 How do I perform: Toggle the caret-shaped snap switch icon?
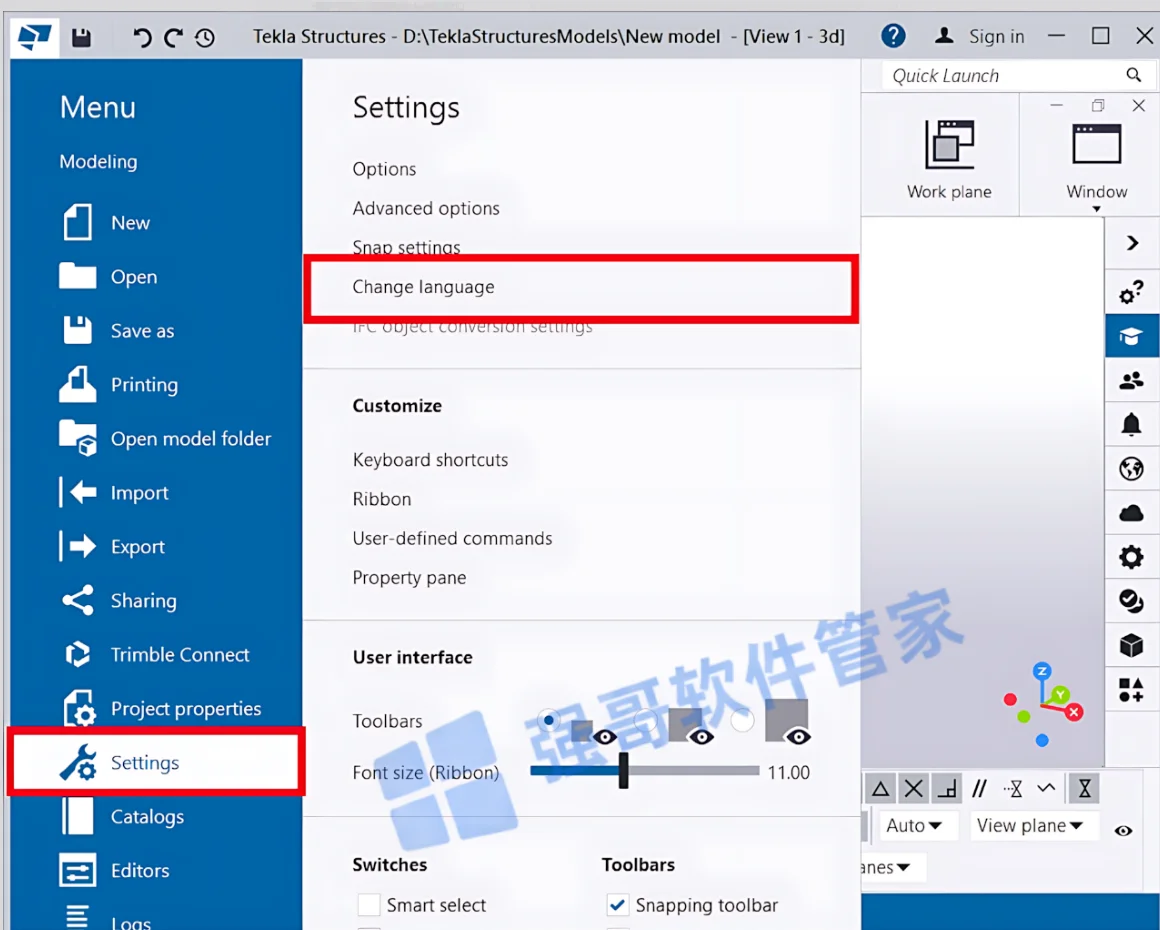[x=1046, y=788]
